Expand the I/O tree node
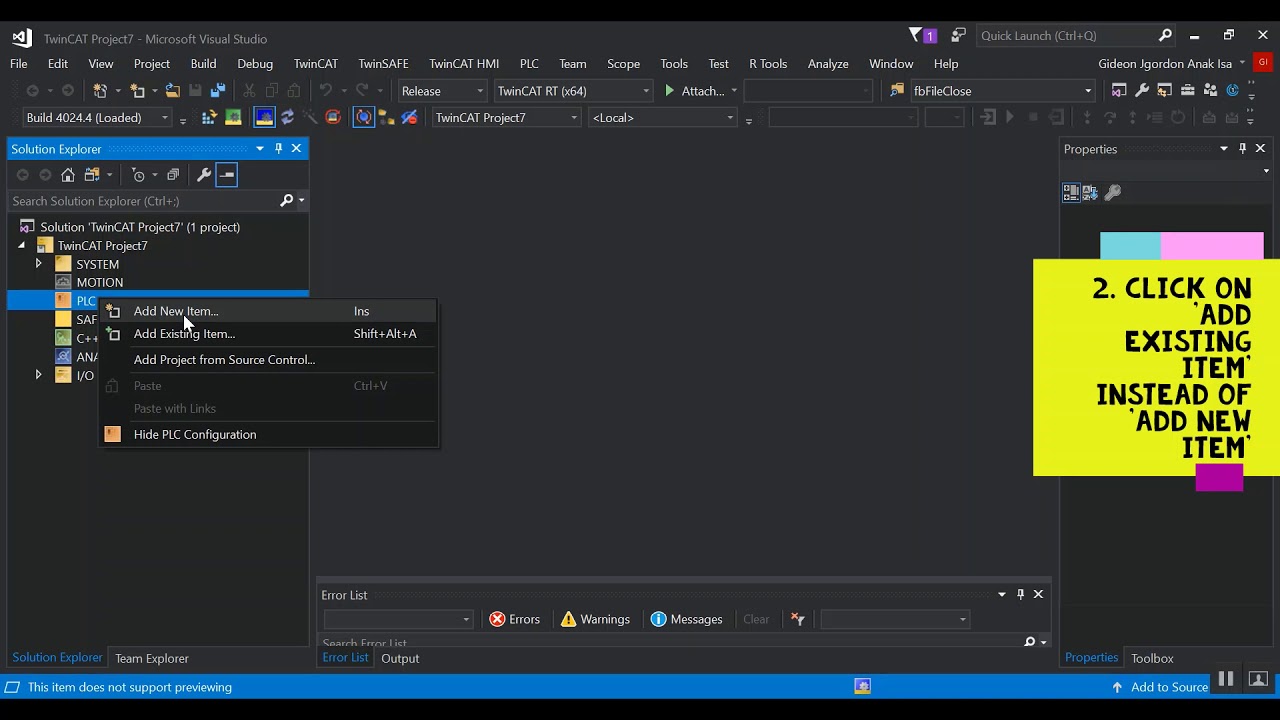The image size is (1280, 720). coord(38,375)
